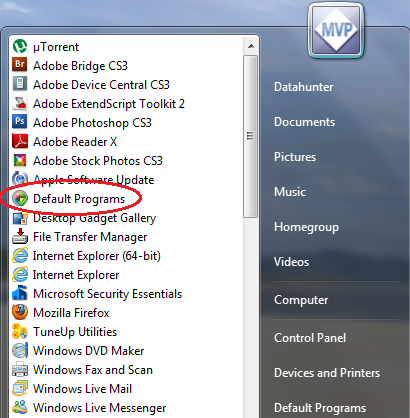This screenshot has height=418, width=410.
Task: Click the circled Default Programs entry
Action: point(69,199)
